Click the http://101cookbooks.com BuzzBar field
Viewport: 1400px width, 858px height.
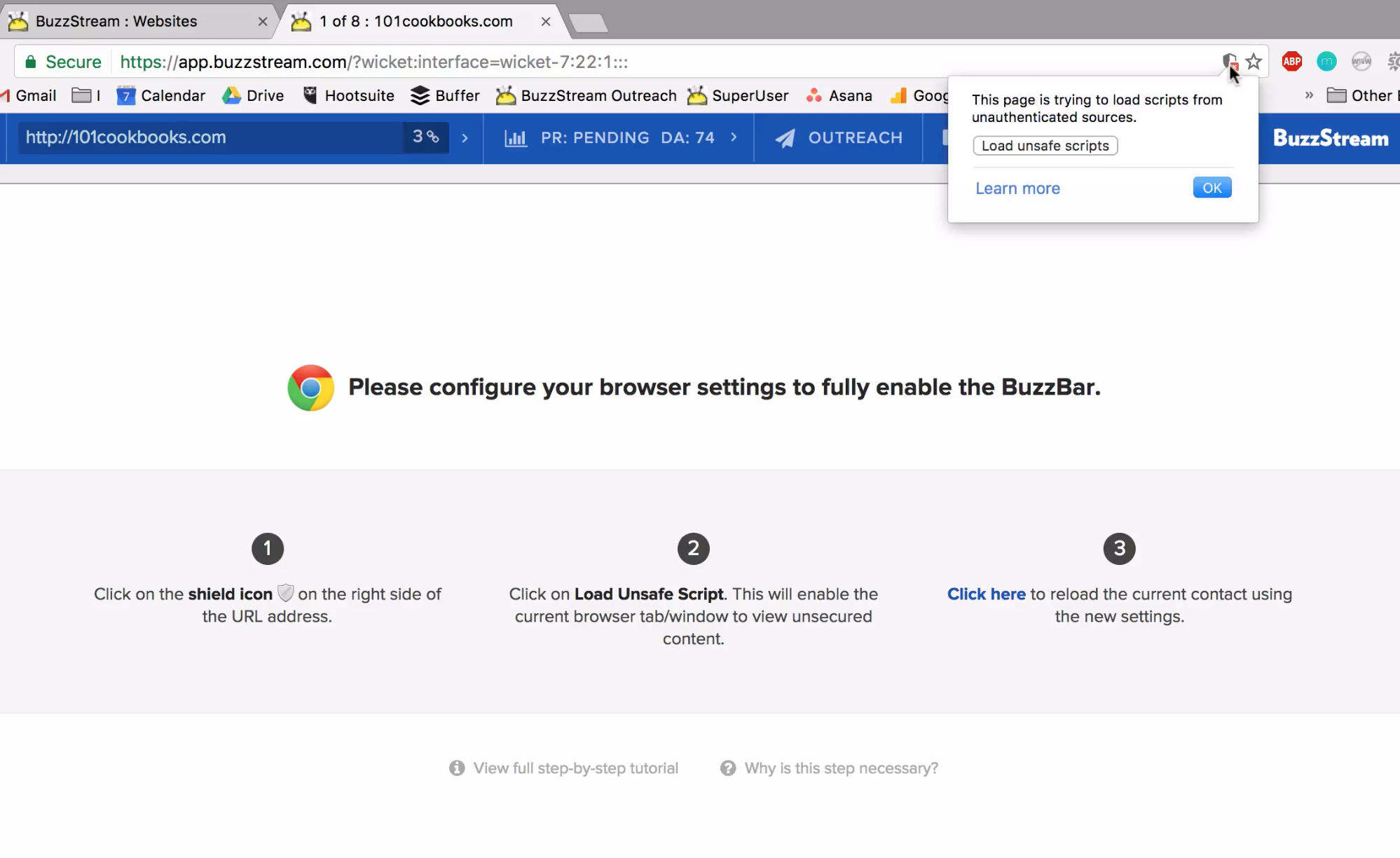[x=210, y=137]
